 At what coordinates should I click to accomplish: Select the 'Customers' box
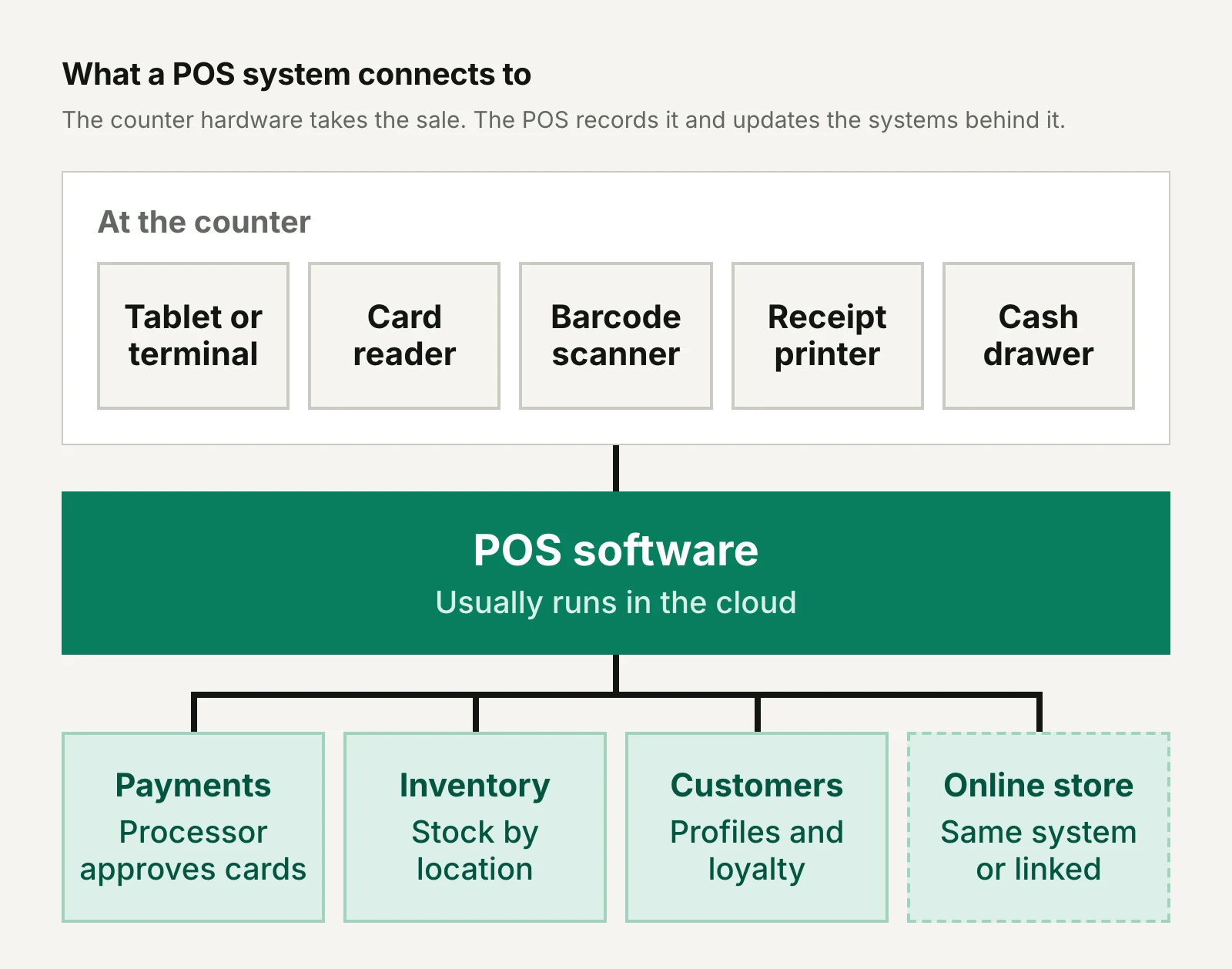tap(757, 827)
